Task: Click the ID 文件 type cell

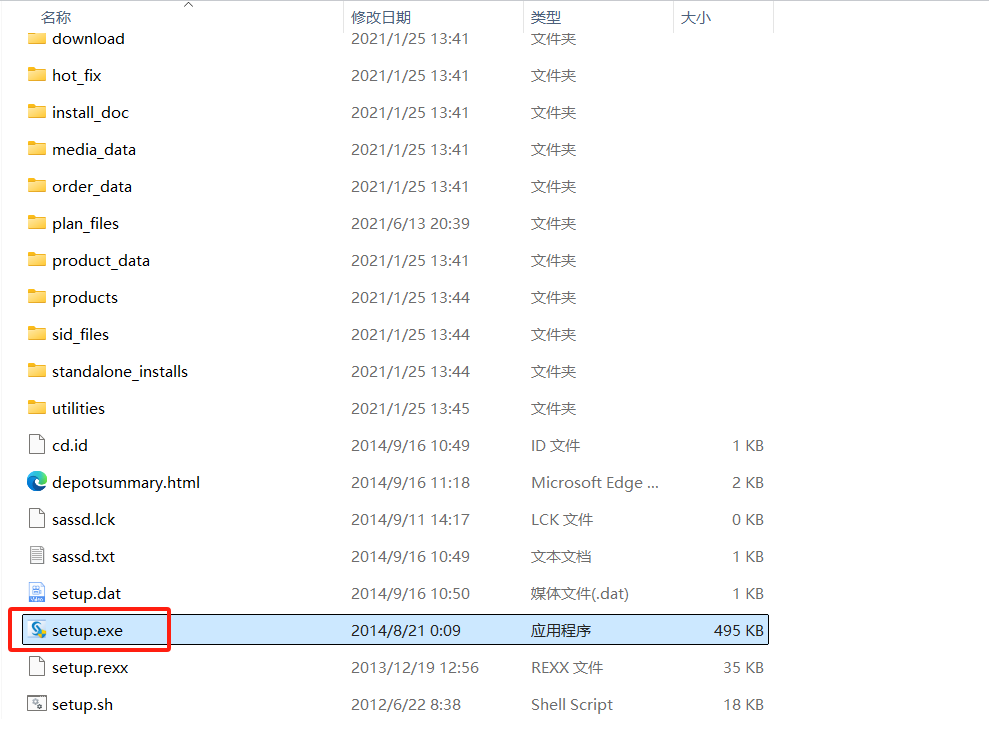Action: tap(555, 445)
